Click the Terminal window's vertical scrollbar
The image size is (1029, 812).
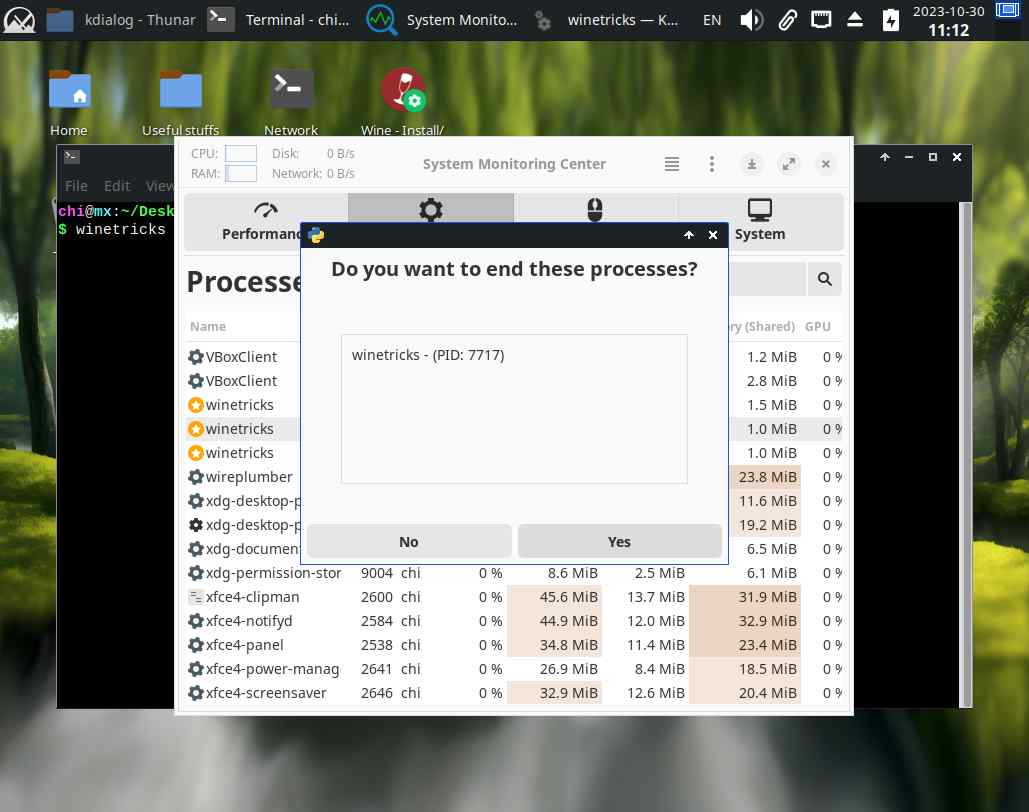click(965, 454)
